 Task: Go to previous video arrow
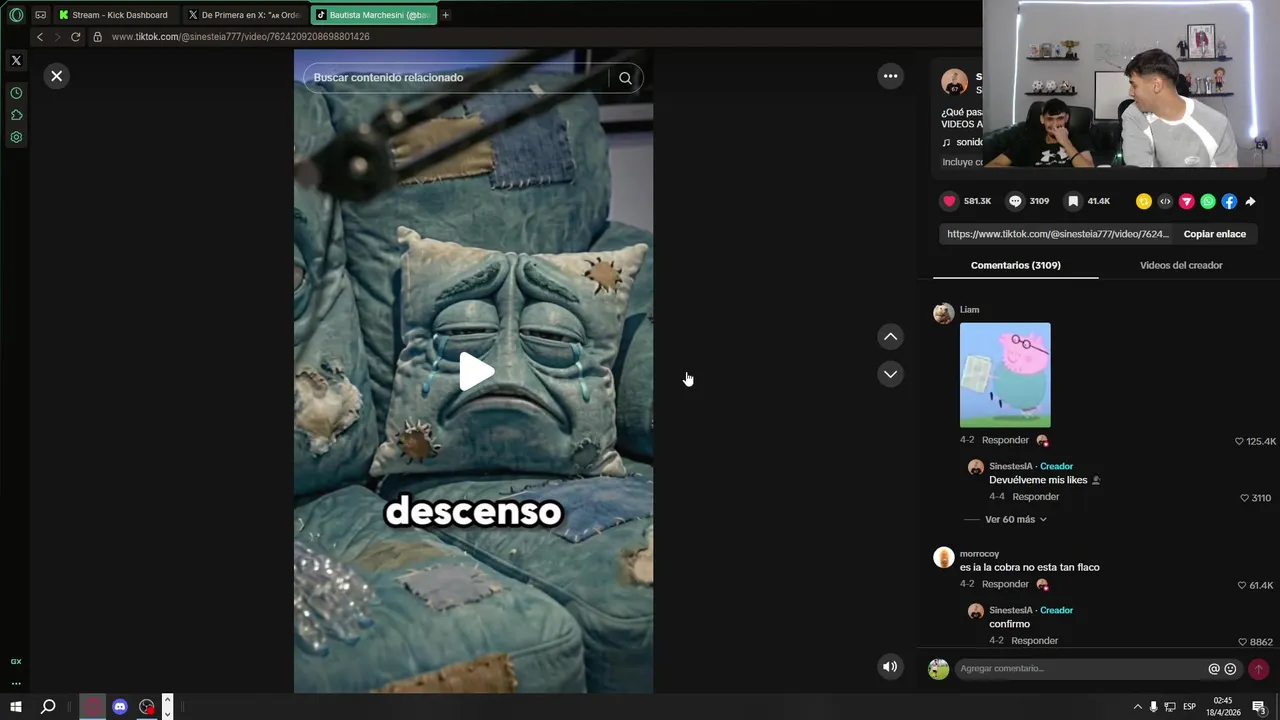tap(890, 337)
